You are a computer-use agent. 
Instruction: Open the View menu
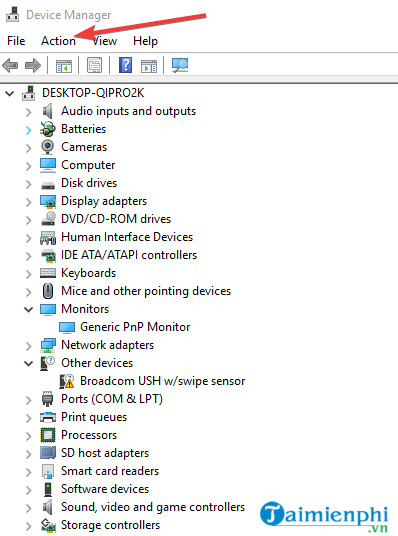pyautogui.click(x=105, y=41)
